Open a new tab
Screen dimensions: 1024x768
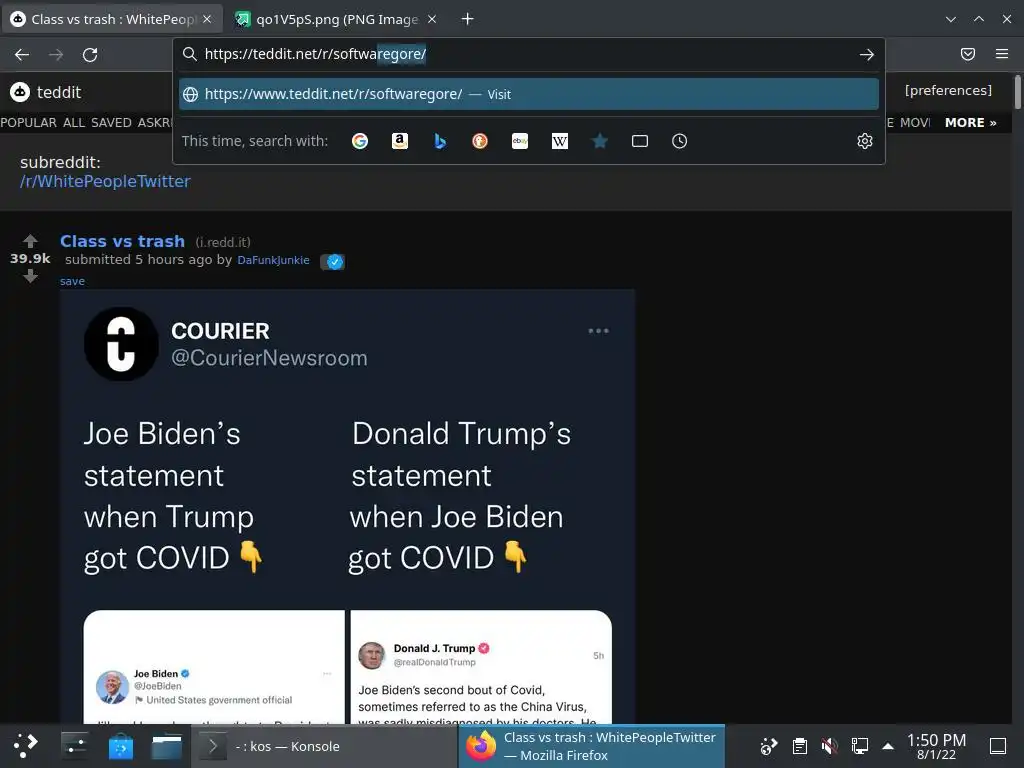pyautogui.click(x=467, y=19)
